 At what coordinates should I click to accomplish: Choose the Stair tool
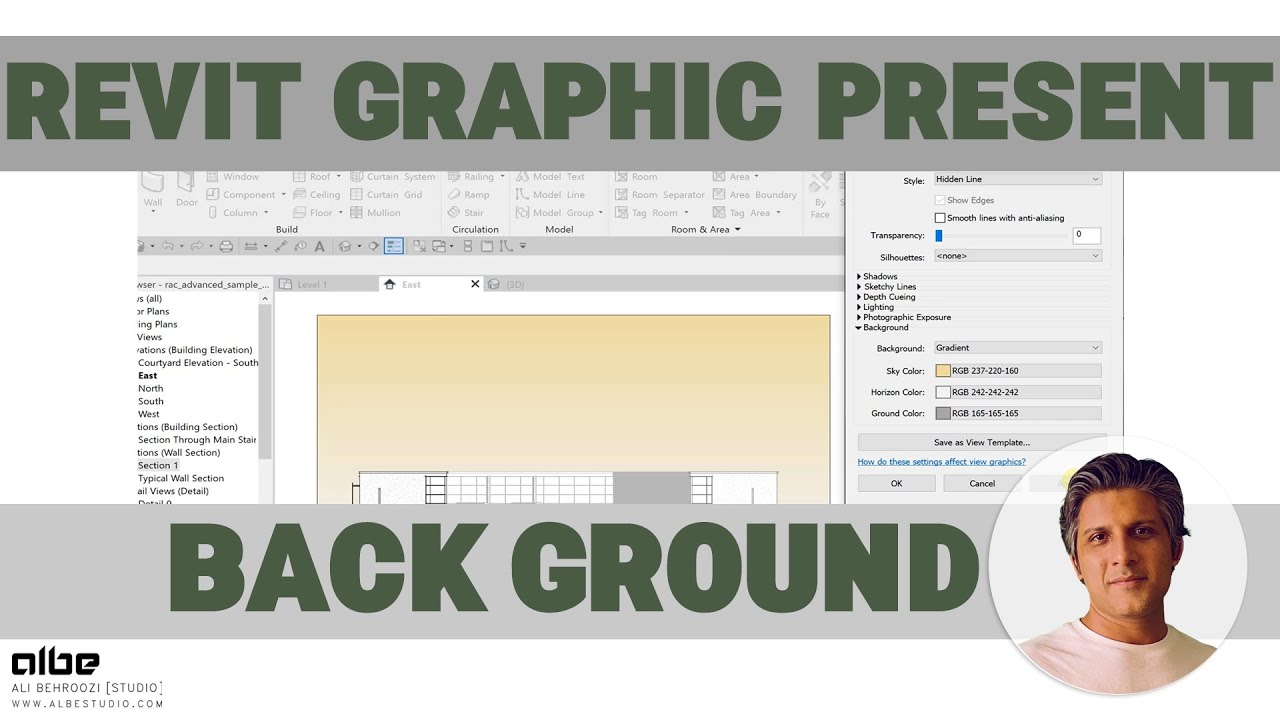pos(466,213)
